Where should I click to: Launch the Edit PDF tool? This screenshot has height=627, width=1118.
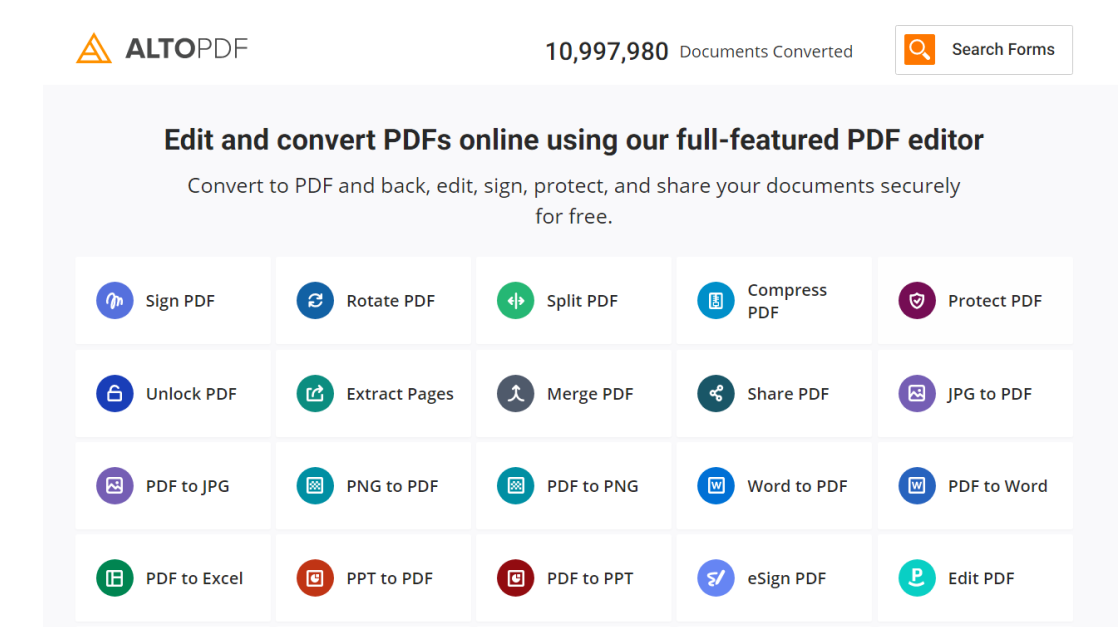click(975, 578)
